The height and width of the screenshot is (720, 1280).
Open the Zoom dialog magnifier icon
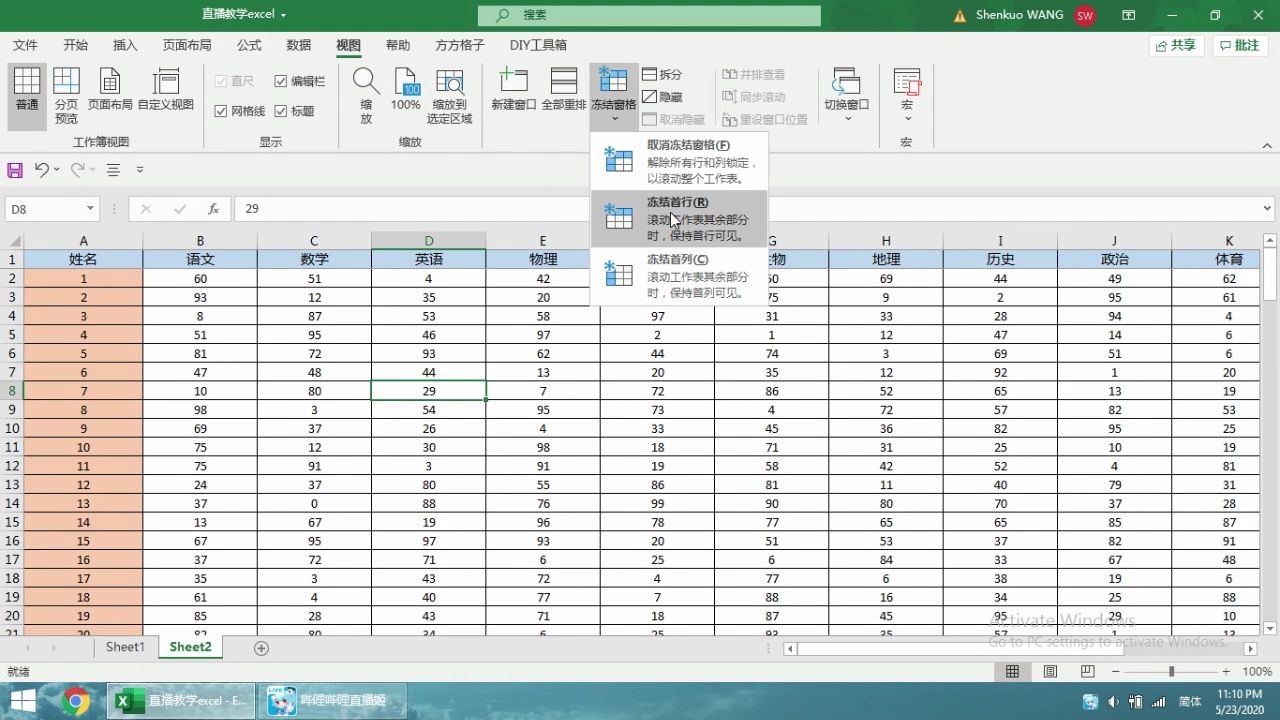pyautogui.click(x=366, y=81)
